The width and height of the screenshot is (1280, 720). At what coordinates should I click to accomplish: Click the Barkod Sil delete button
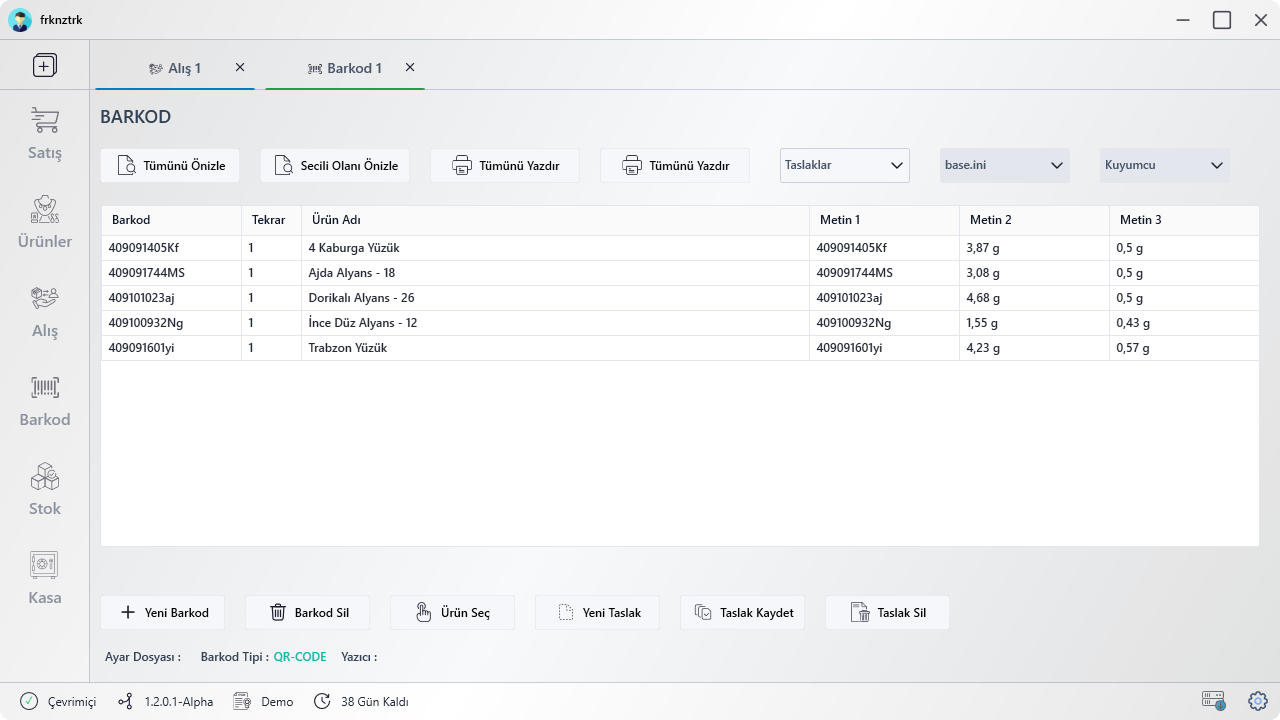tap(308, 612)
